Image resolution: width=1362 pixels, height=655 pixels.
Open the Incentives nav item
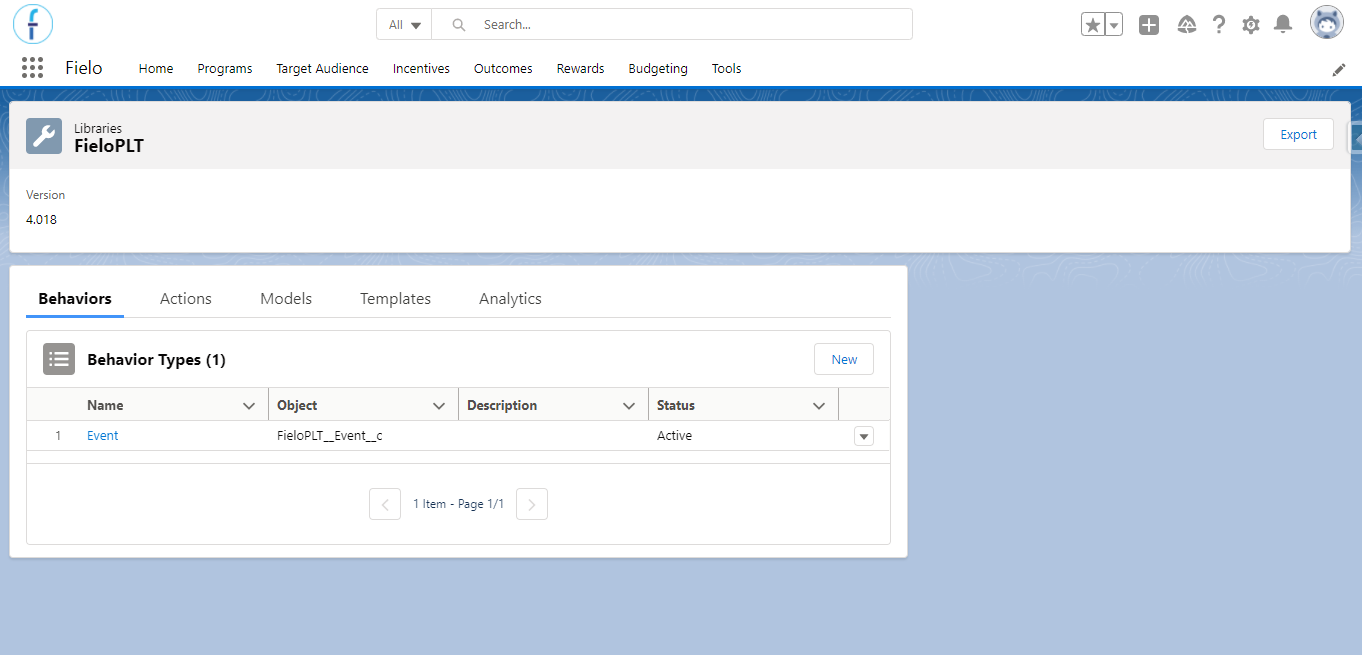421,69
